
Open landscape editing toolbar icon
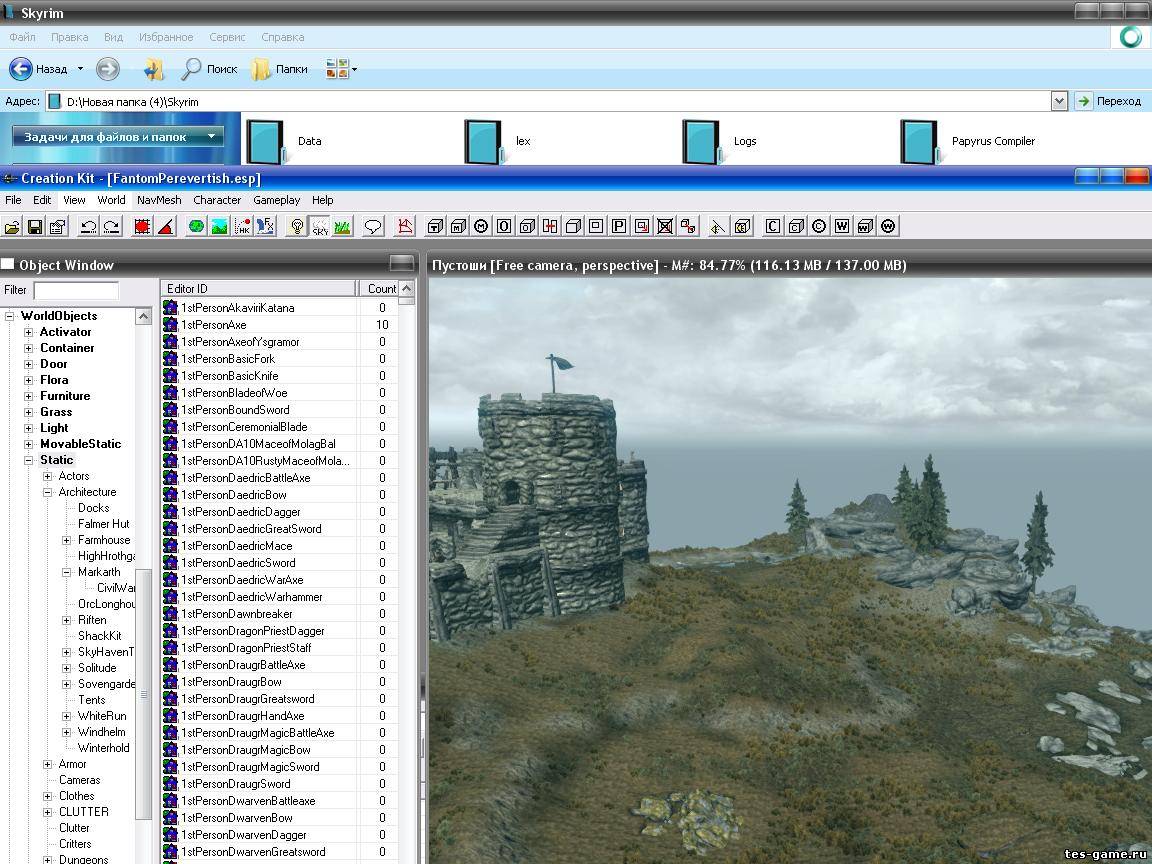pyautogui.click(x=219, y=227)
